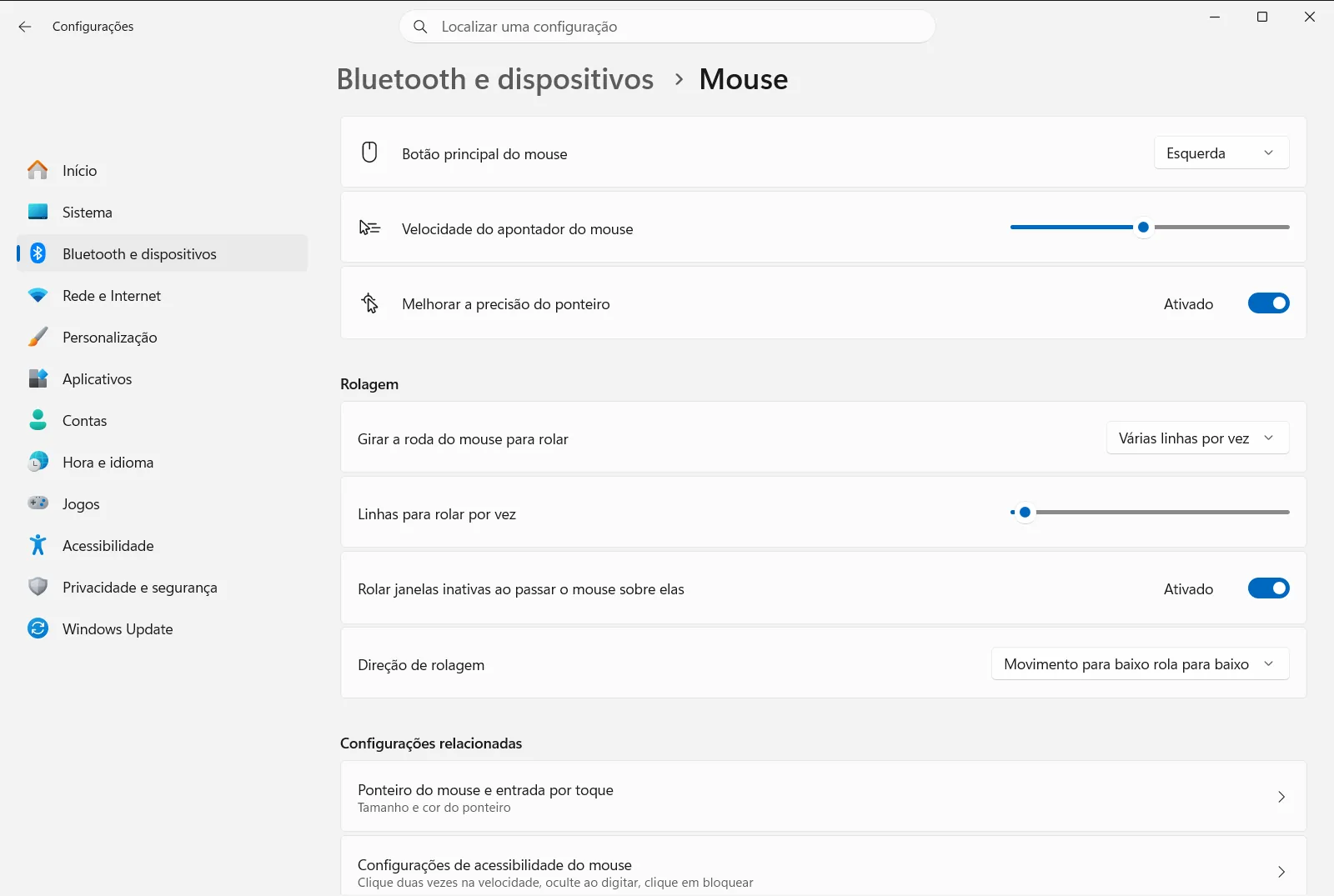Open the Esquerda primary button dropdown
The width and height of the screenshot is (1334, 896).
pyautogui.click(x=1221, y=153)
